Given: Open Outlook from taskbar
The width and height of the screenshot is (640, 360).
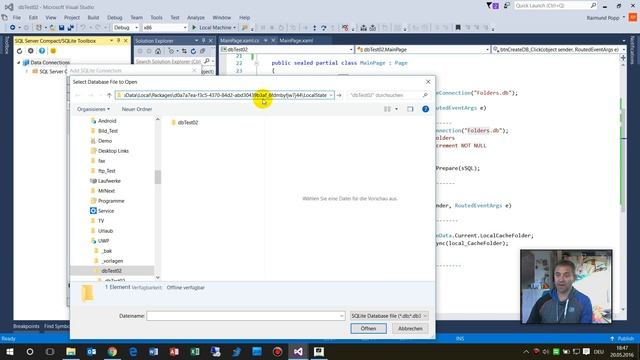Looking at the screenshot, I should [x=91, y=351].
